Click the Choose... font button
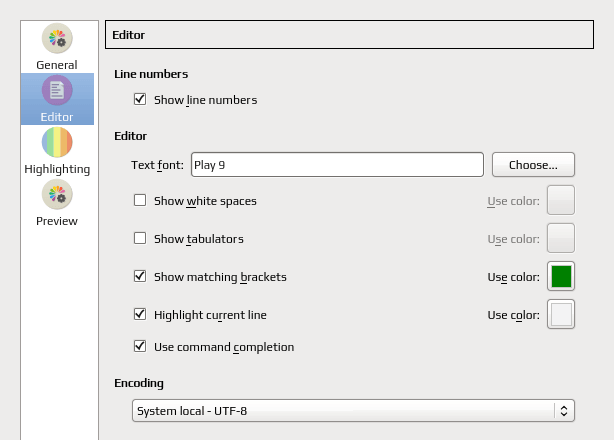The height and width of the screenshot is (440, 614). tap(533, 165)
